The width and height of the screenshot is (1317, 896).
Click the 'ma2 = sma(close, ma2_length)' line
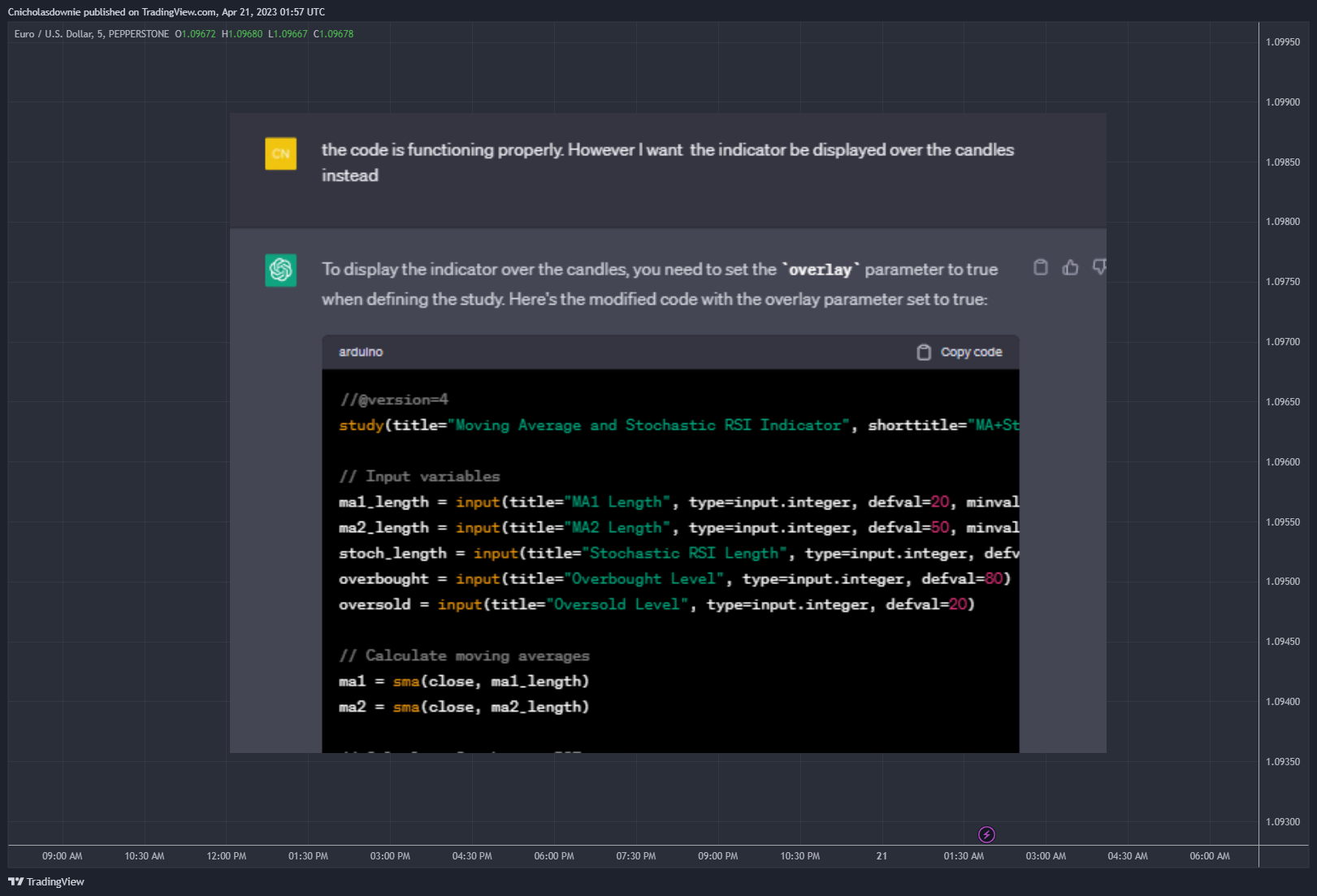pos(464,707)
